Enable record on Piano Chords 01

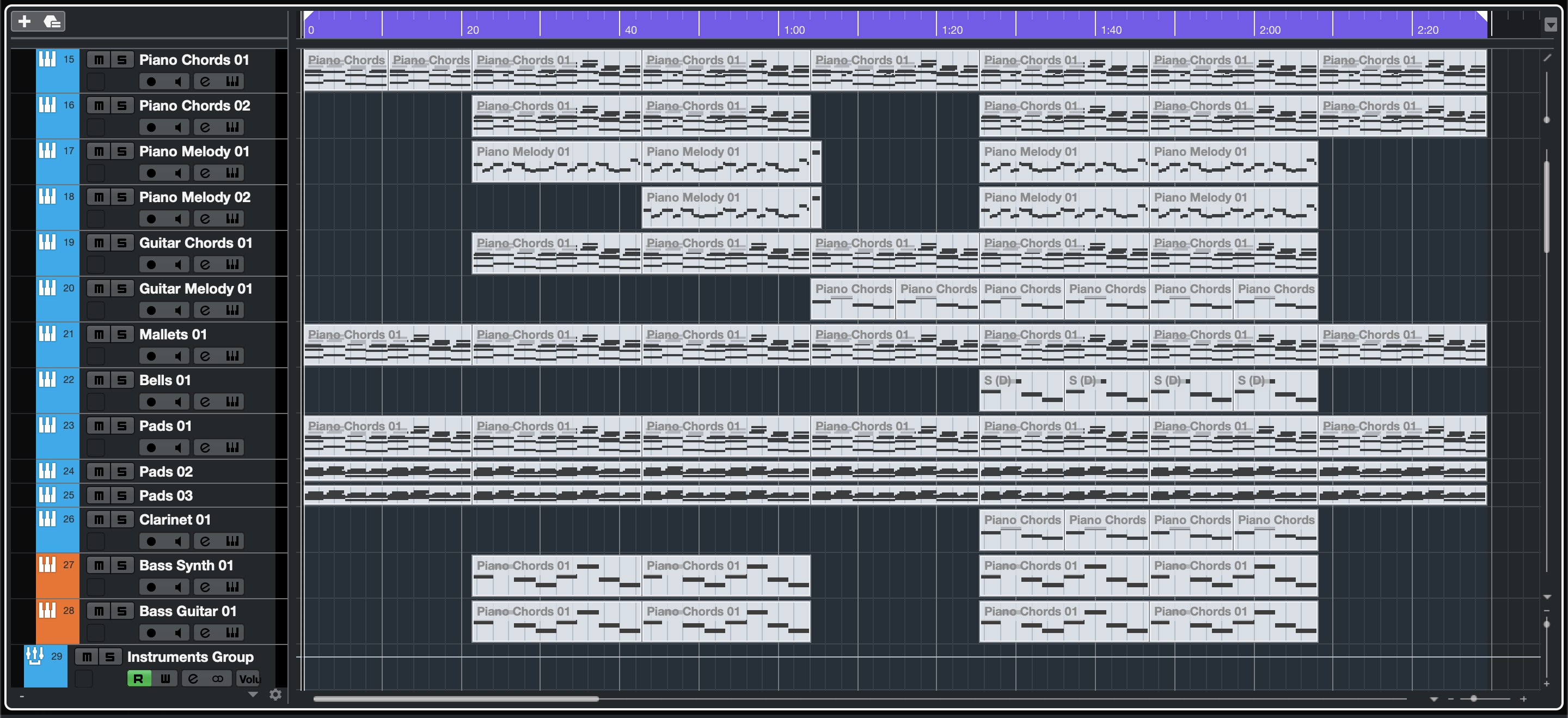151,81
